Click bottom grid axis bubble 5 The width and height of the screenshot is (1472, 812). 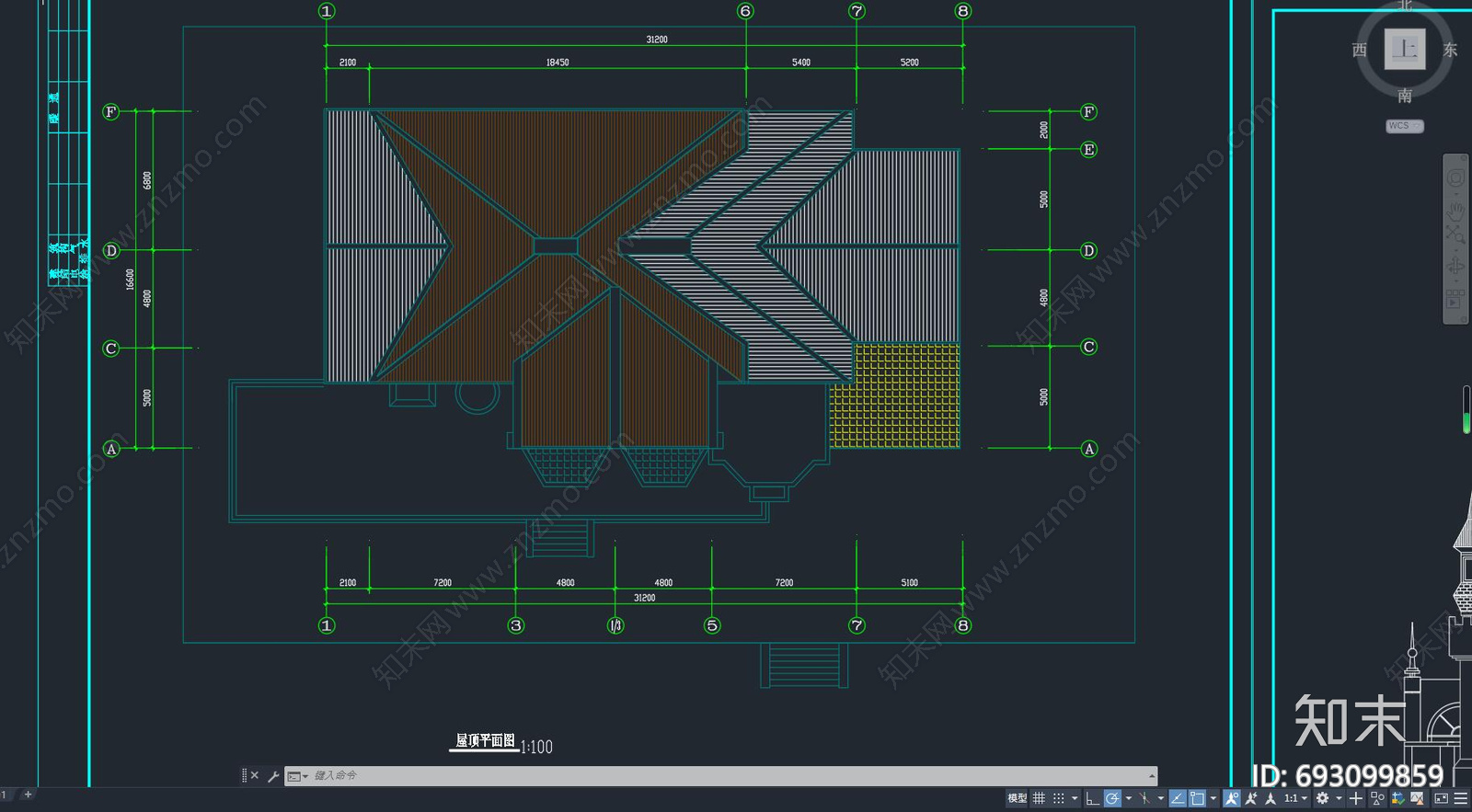coord(712,625)
